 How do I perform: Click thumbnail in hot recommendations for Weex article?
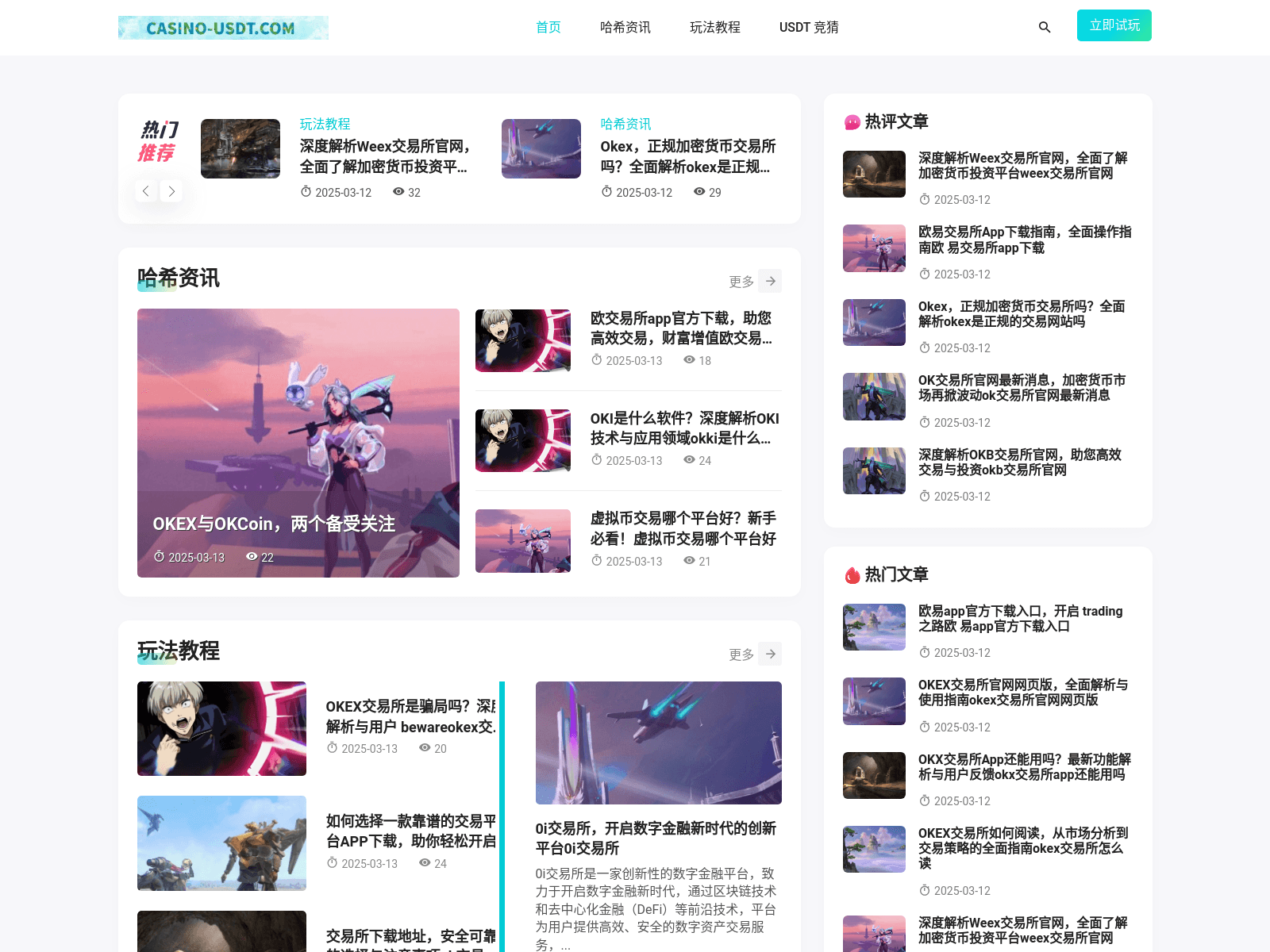click(x=241, y=148)
